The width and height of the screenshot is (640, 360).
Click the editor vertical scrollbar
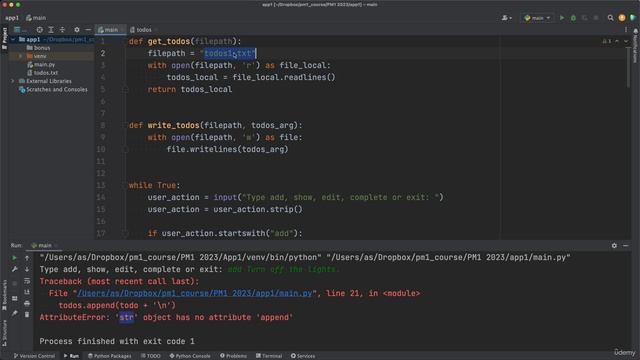click(x=629, y=67)
